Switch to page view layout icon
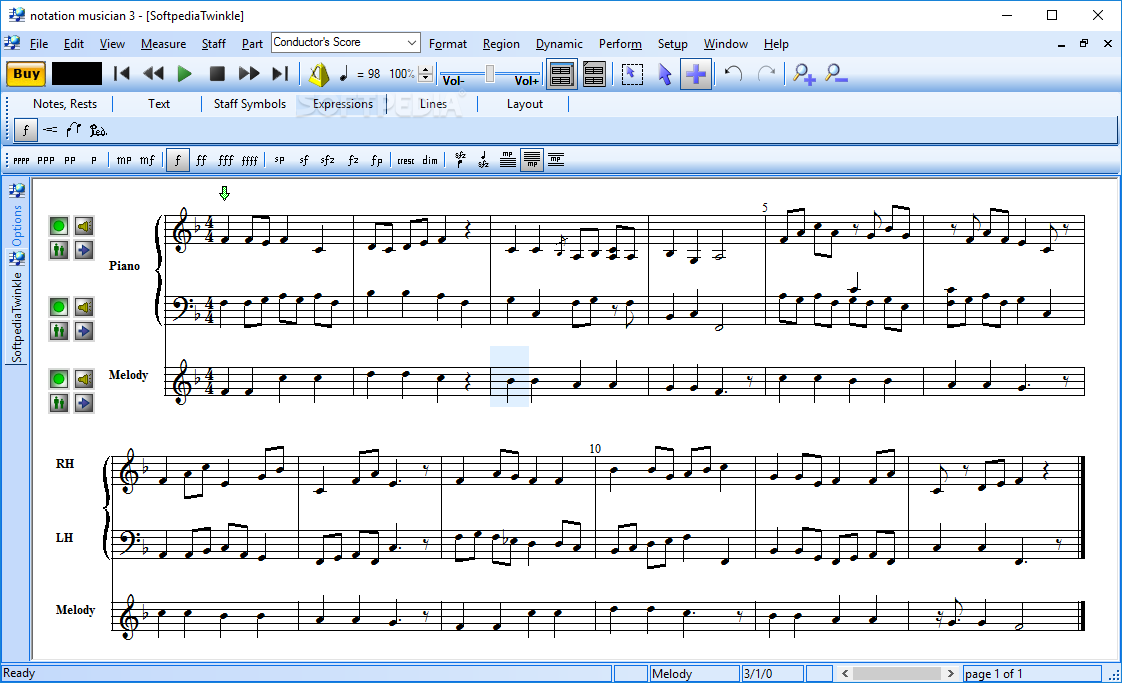The width and height of the screenshot is (1122, 683). pos(594,74)
